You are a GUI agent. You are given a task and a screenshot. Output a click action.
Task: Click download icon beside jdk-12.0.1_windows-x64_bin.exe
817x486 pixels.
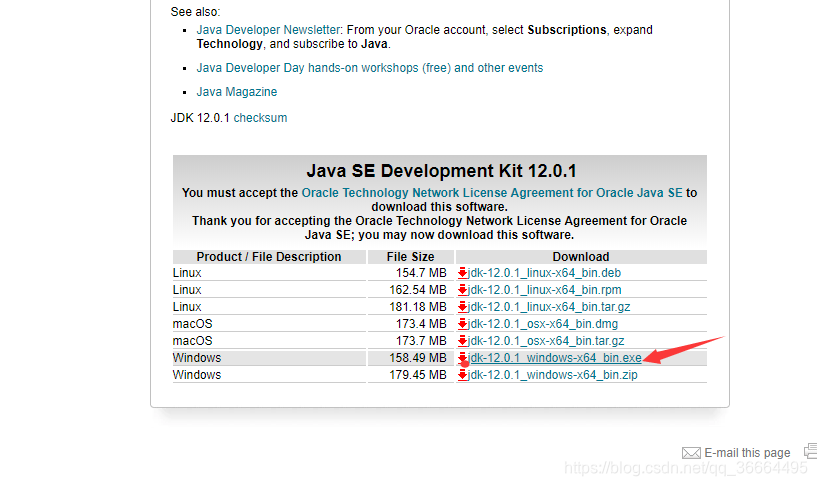tap(462, 358)
